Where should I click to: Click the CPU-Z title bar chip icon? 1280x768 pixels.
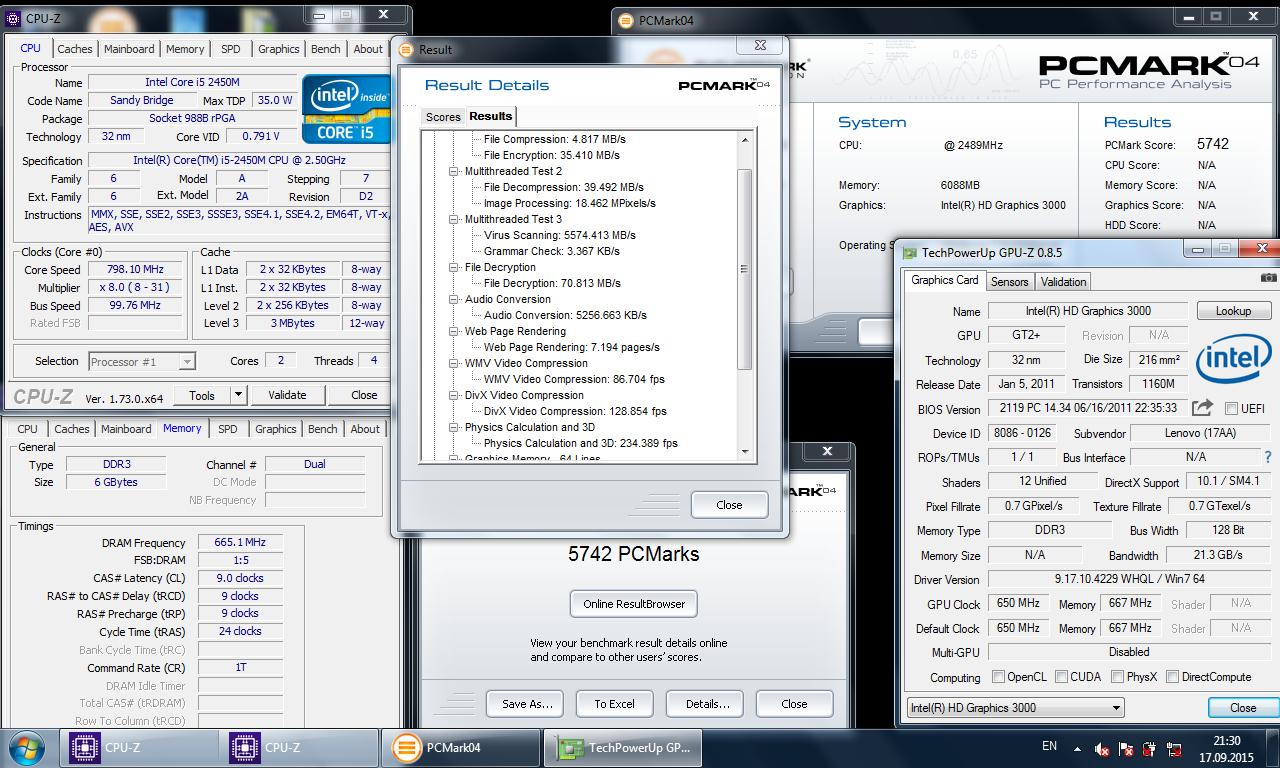click(13, 18)
